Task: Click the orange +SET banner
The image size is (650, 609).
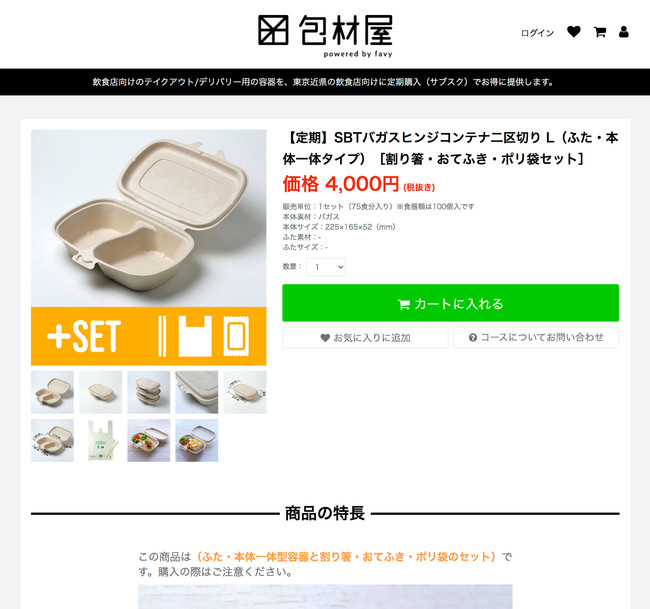Action: point(148,336)
